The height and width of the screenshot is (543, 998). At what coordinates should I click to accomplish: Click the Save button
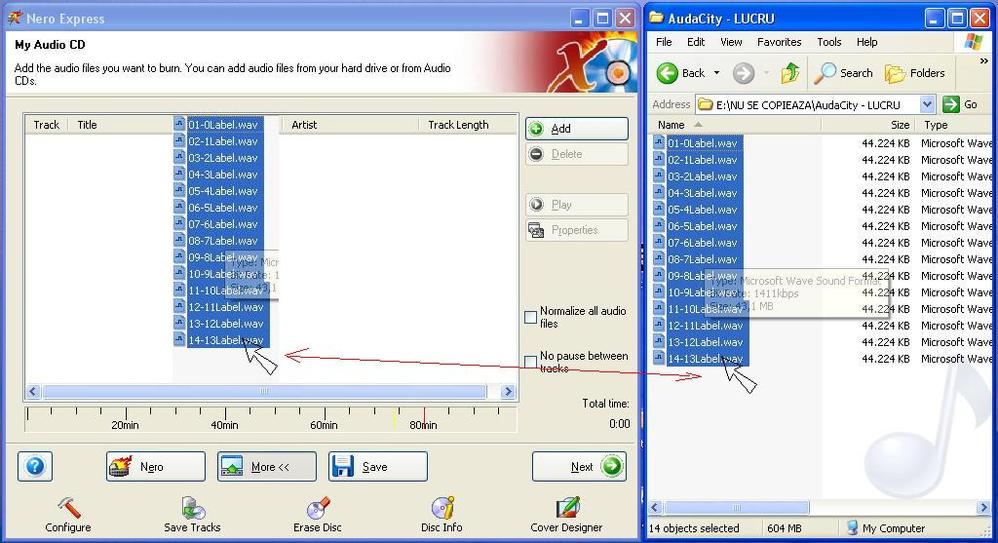tap(377, 467)
